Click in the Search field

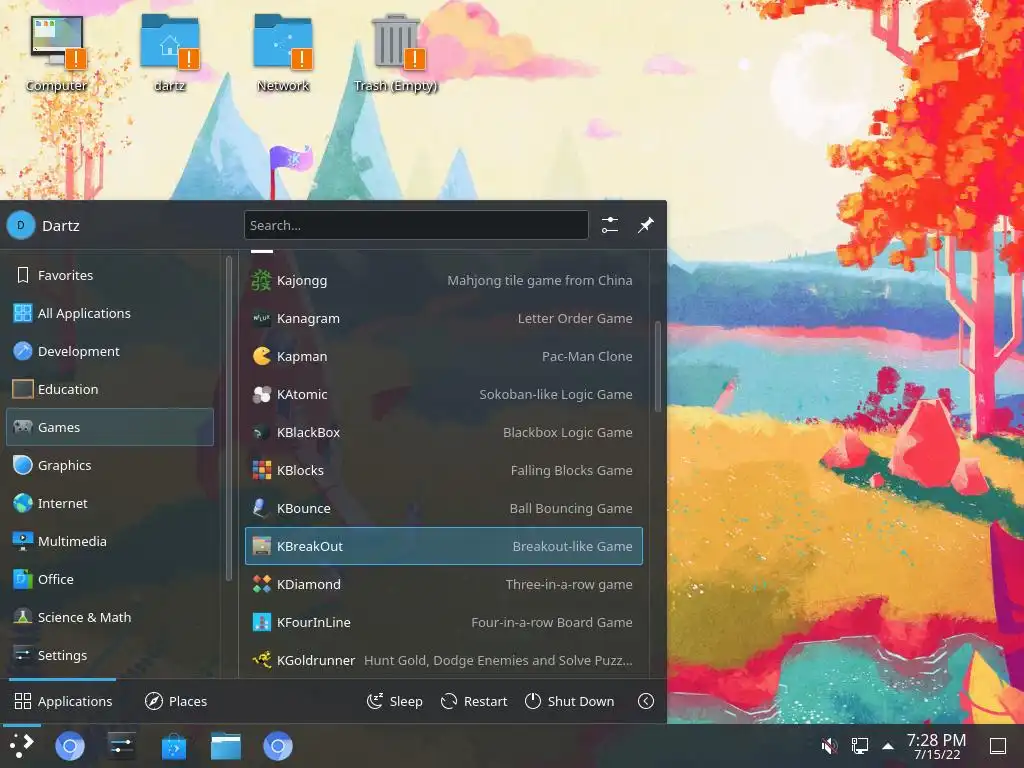[416, 225]
